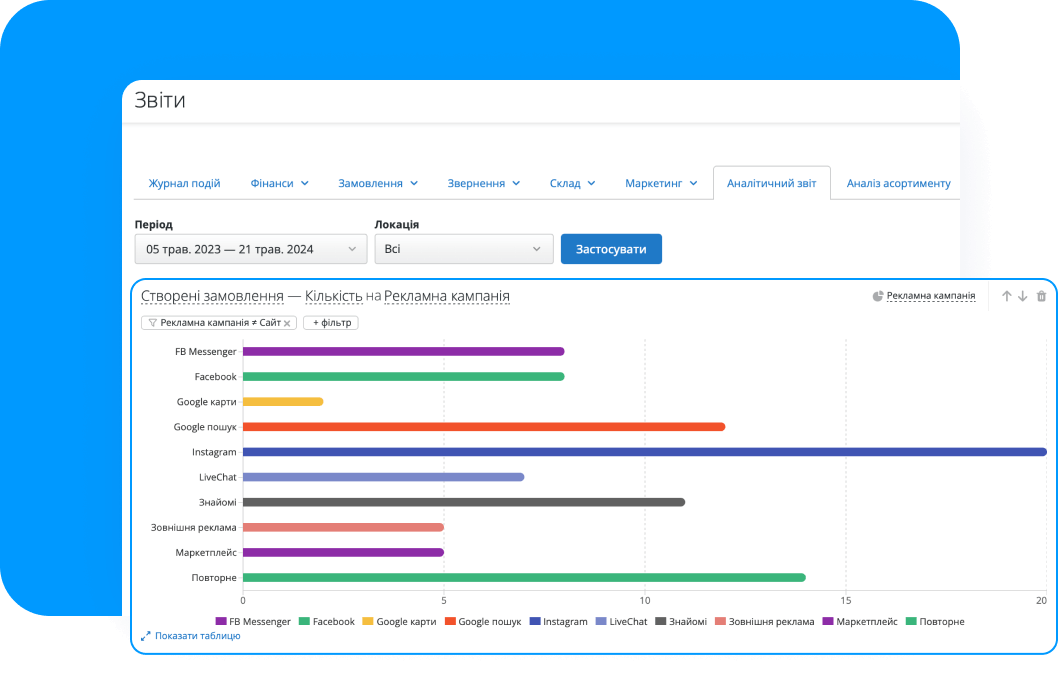
Task: Remove the 'Рекламна кампанія ≠ Сайт' filter via x
Action: click(287, 323)
